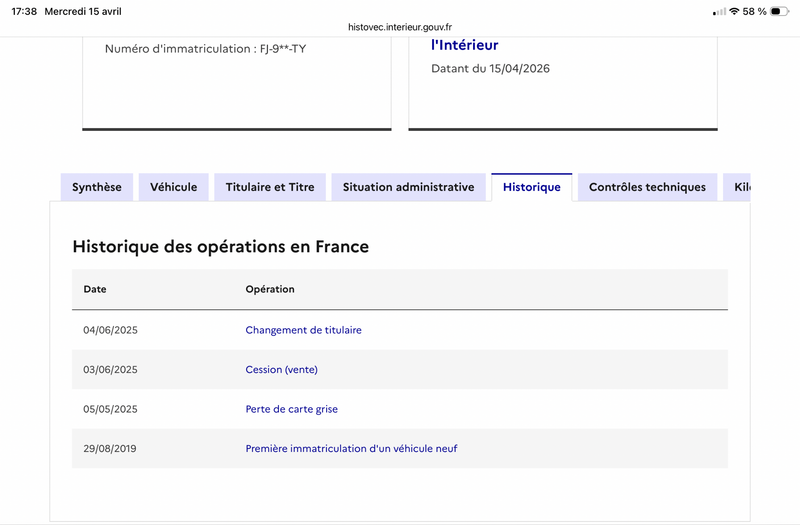Viewport: 800px width, 525px height.
Task: Switch to the Synthèse tab
Action: click(x=97, y=187)
